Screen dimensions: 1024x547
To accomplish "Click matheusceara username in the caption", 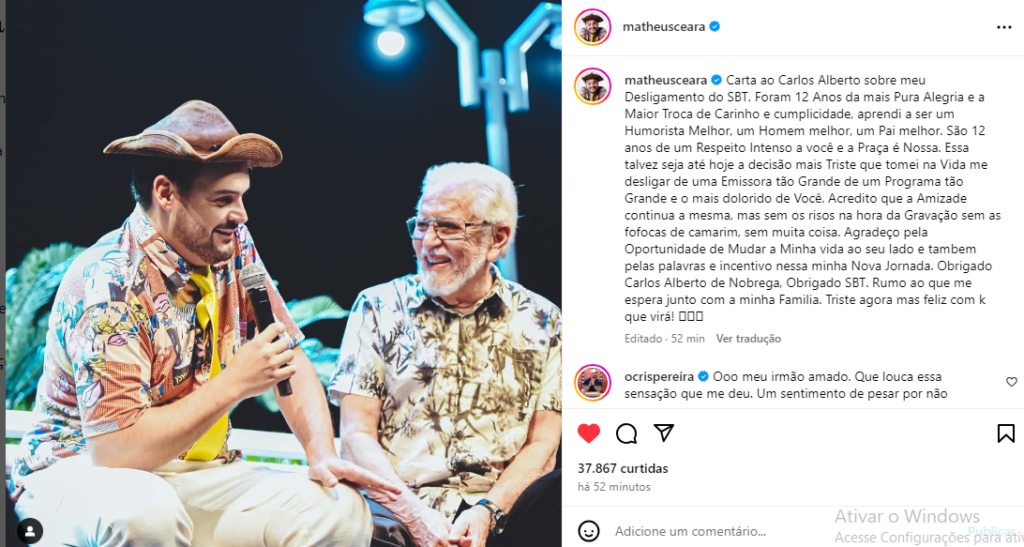I will click(665, 80).
